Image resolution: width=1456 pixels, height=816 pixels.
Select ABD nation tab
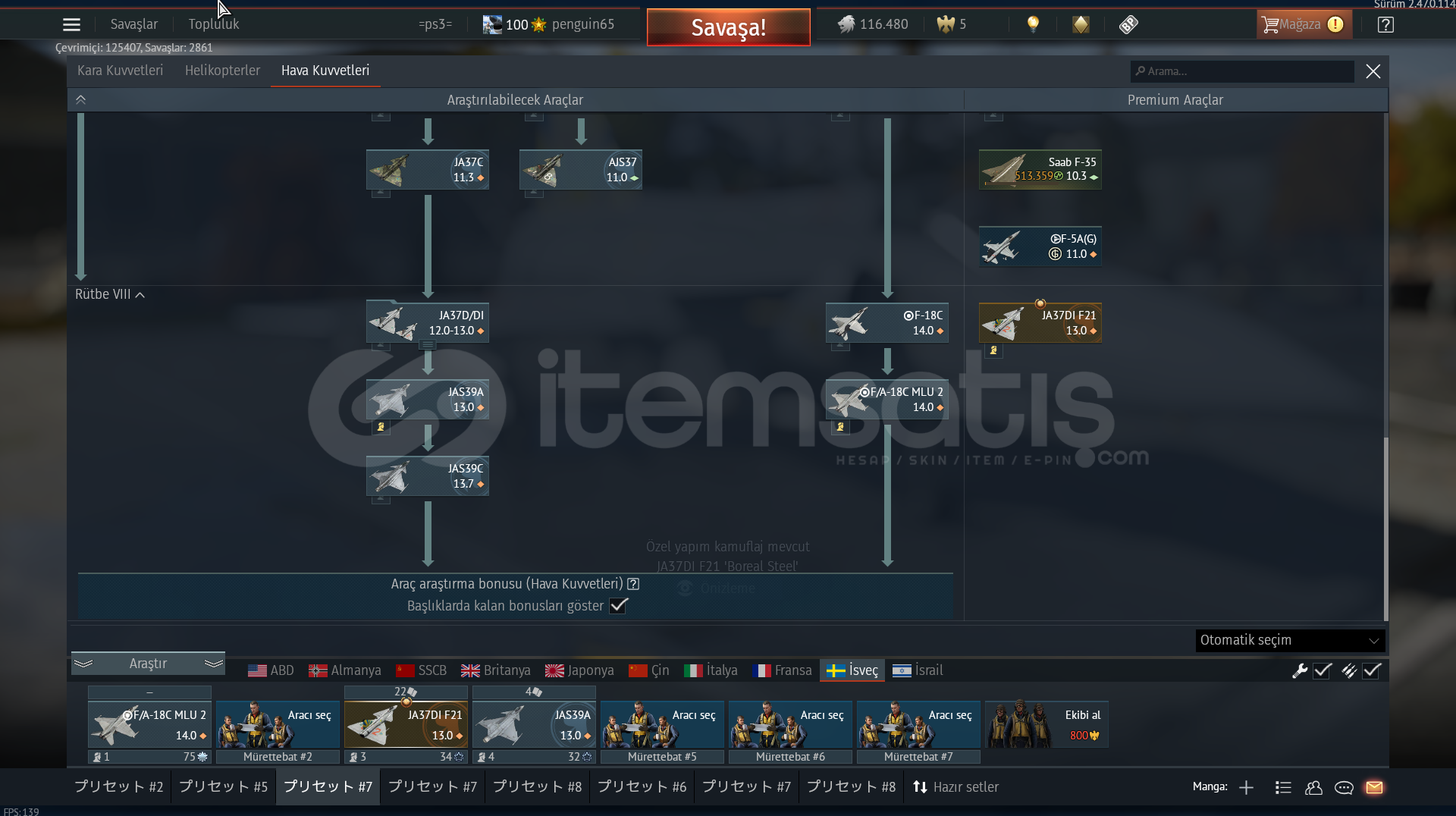pyautogui.click(x=271, y=670)
